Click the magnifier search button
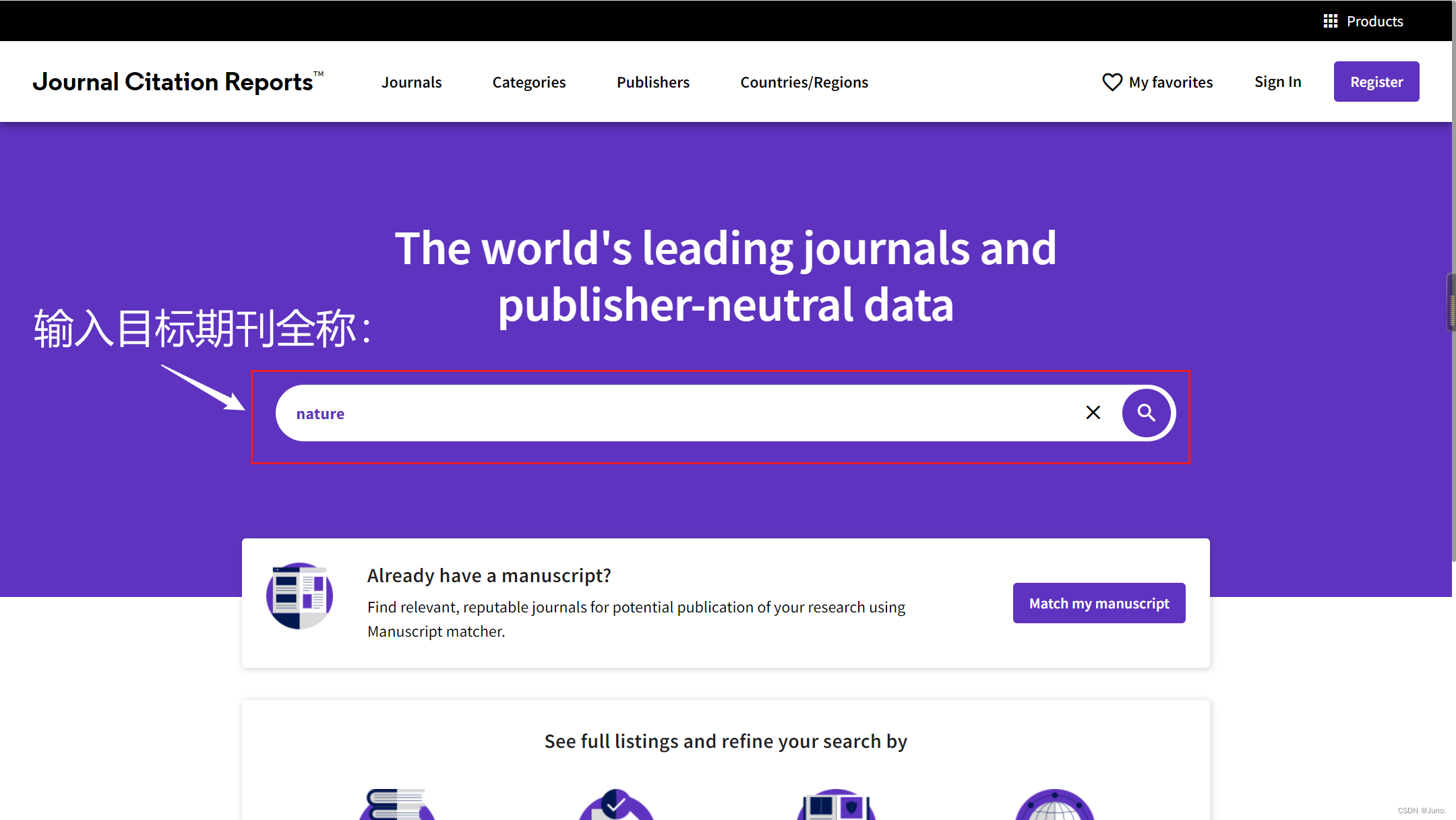 (x=1146, y=412)
